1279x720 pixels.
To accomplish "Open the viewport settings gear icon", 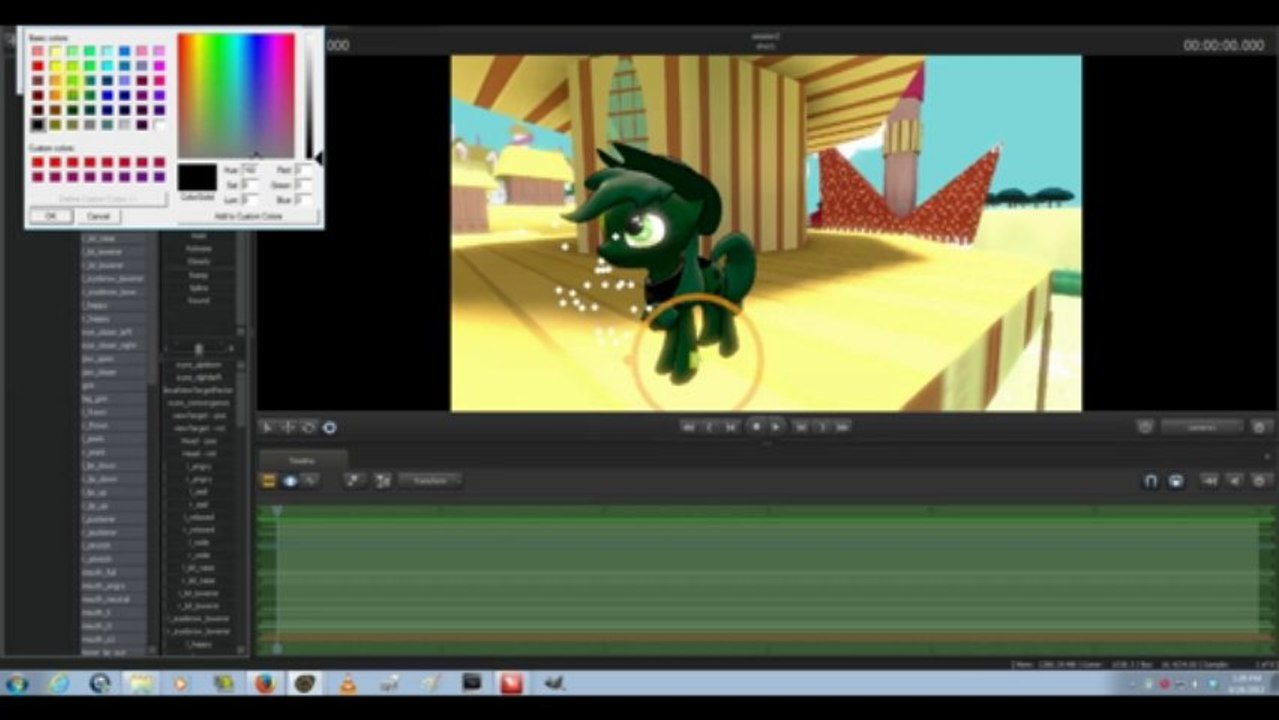I will (x=1260, y=427).
